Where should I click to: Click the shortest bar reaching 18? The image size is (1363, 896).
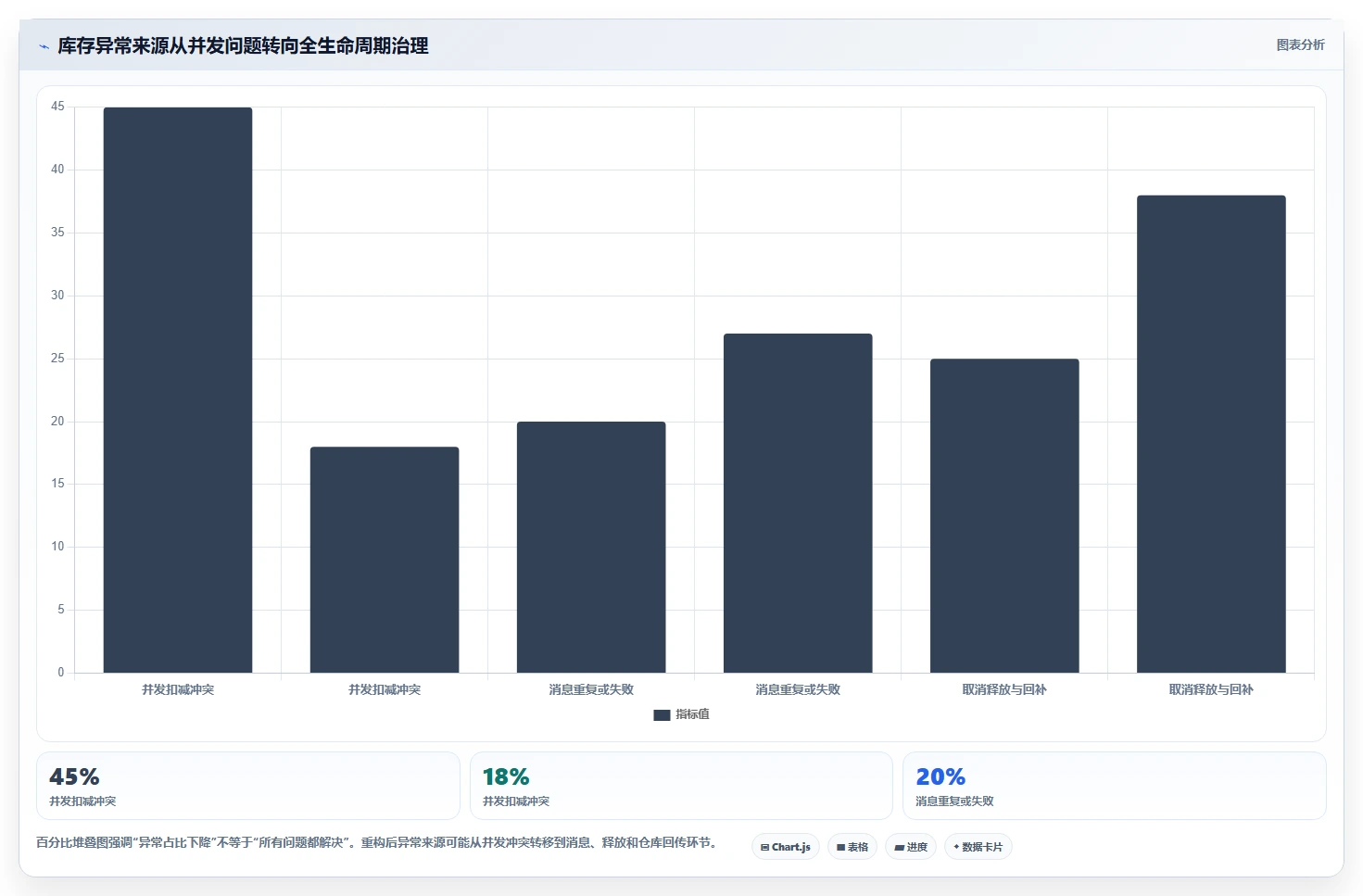[385, 560]
